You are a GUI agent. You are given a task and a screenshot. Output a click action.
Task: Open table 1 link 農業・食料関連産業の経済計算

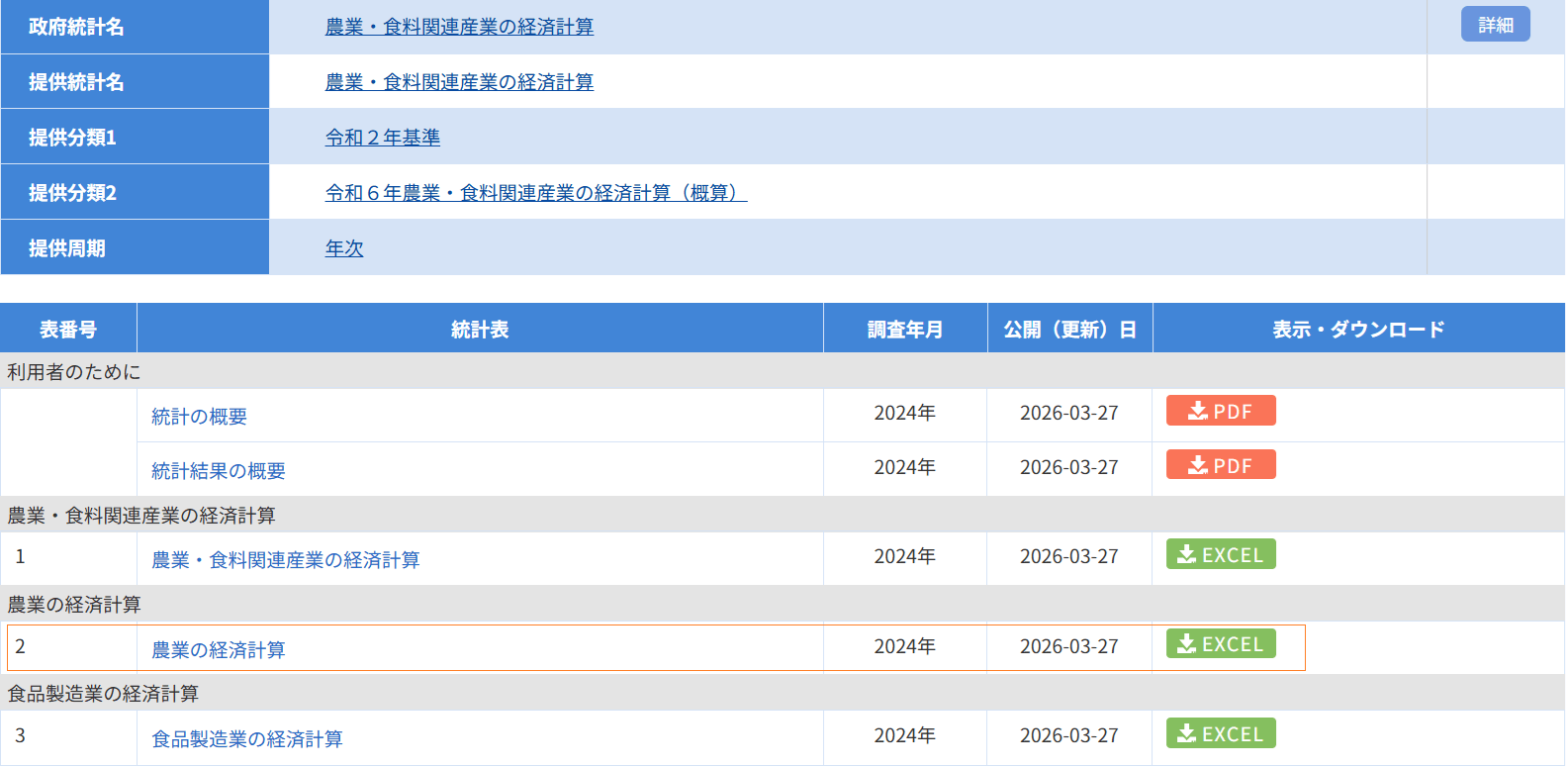pyautogui.click(x=285, y=560)
